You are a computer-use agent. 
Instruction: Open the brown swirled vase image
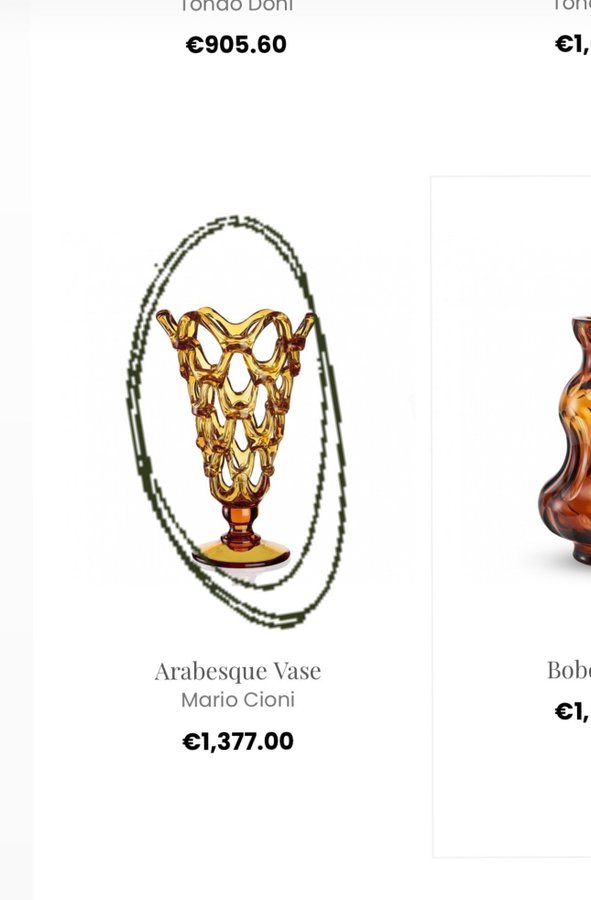click(x=565, y=440)
